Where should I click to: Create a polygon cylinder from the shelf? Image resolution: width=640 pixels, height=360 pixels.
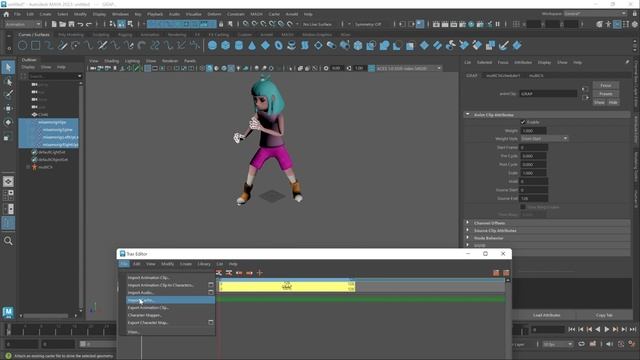tap(239, 45)
